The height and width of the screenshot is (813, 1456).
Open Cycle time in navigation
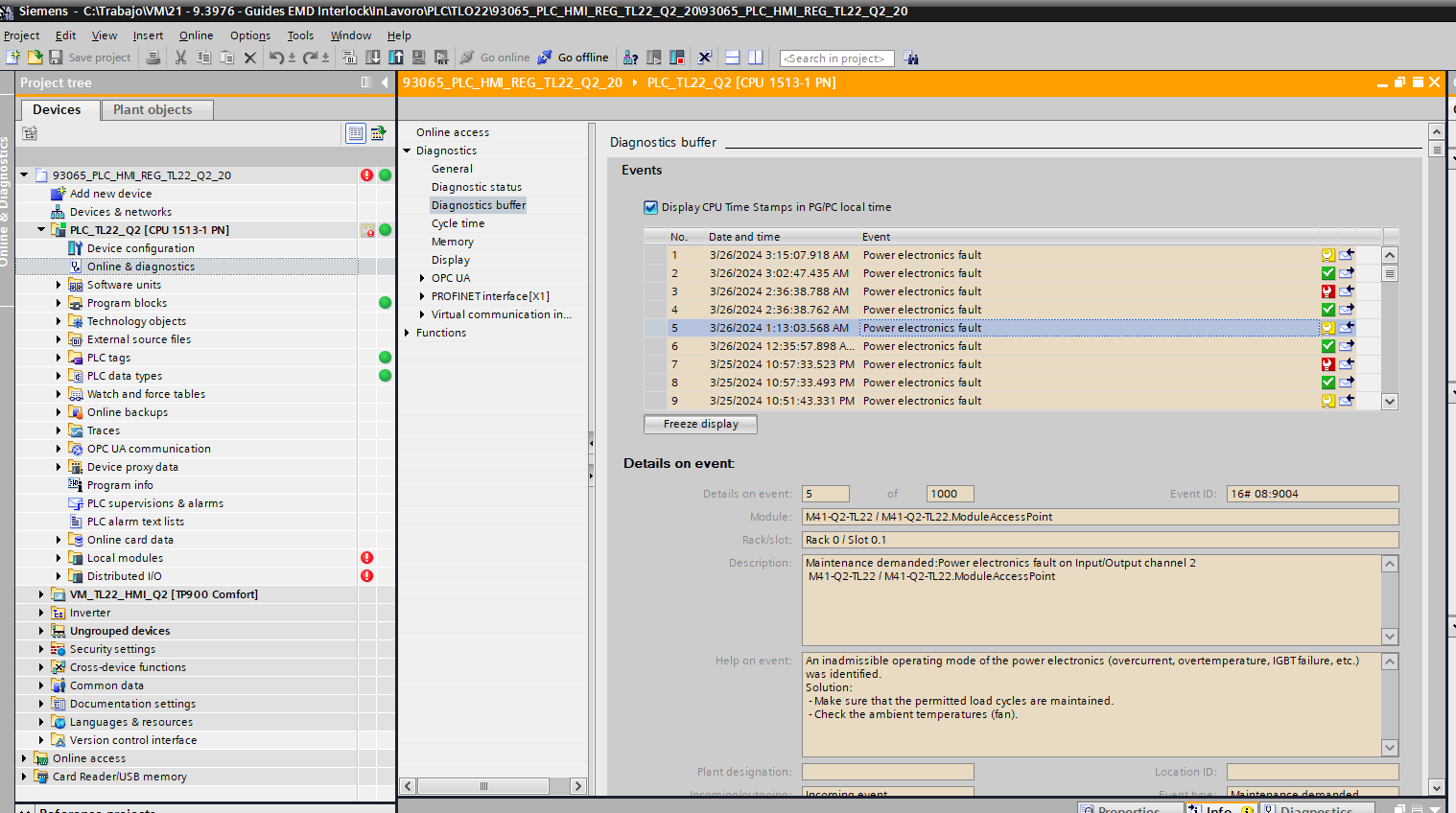pyautogui.click(x=458, y=223)
